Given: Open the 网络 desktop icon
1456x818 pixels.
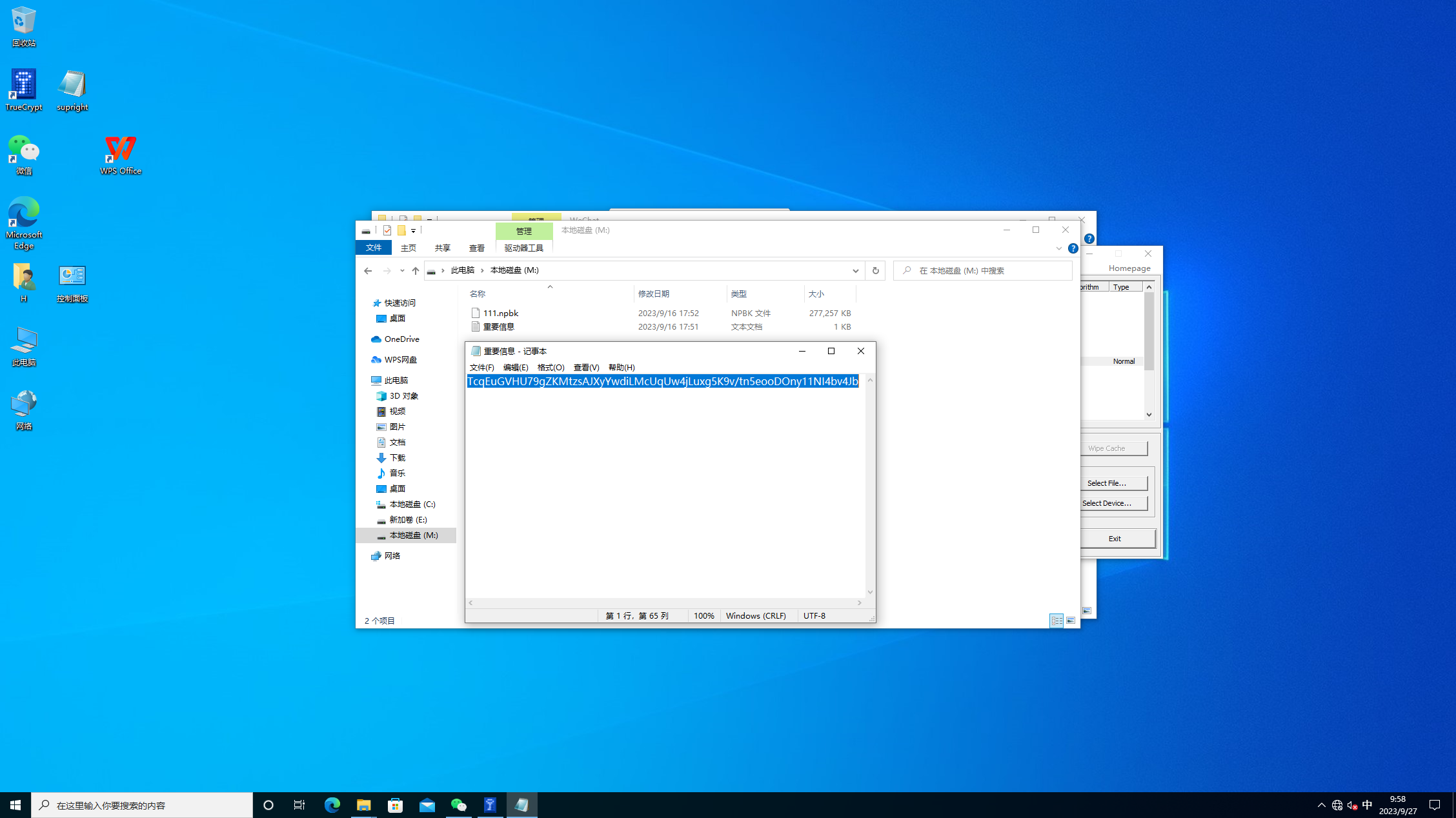Looking at the screenshot, I should [24, 410].
